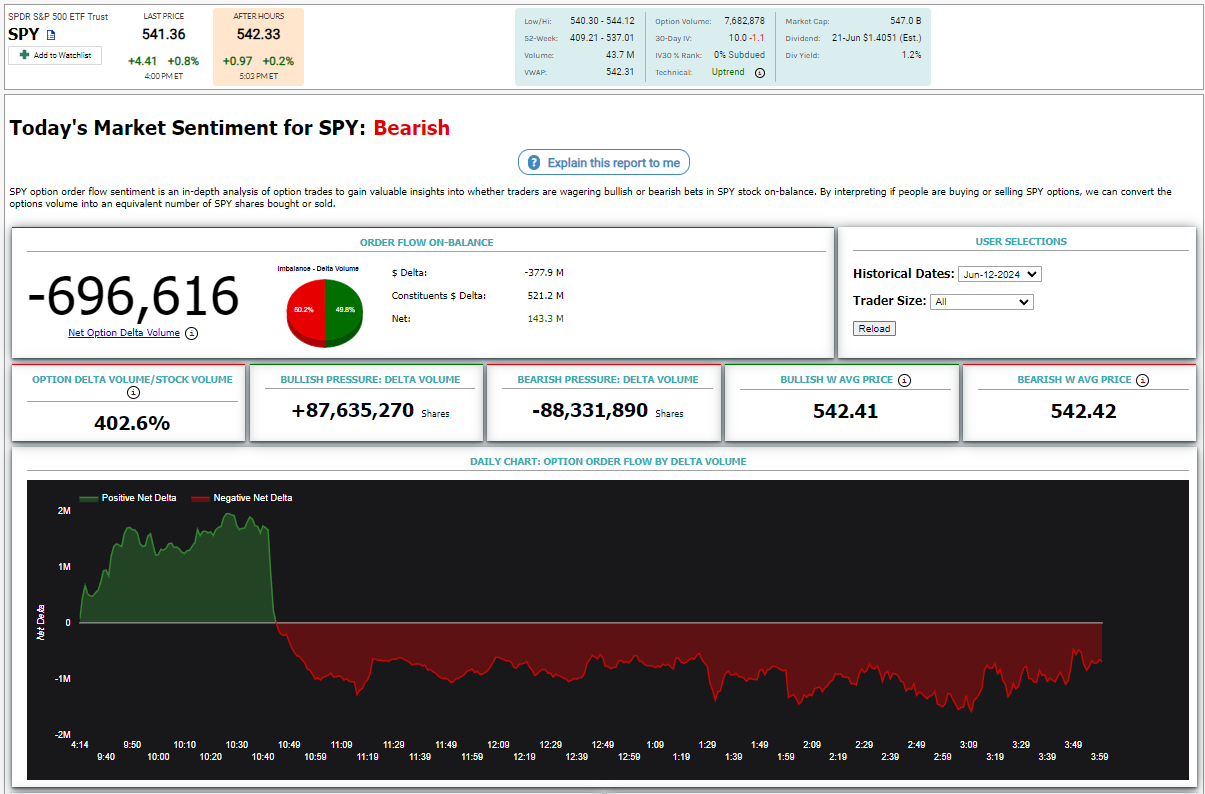
Task: Click info icon next to Net Option Delta Volume
Action: [192, 334]
